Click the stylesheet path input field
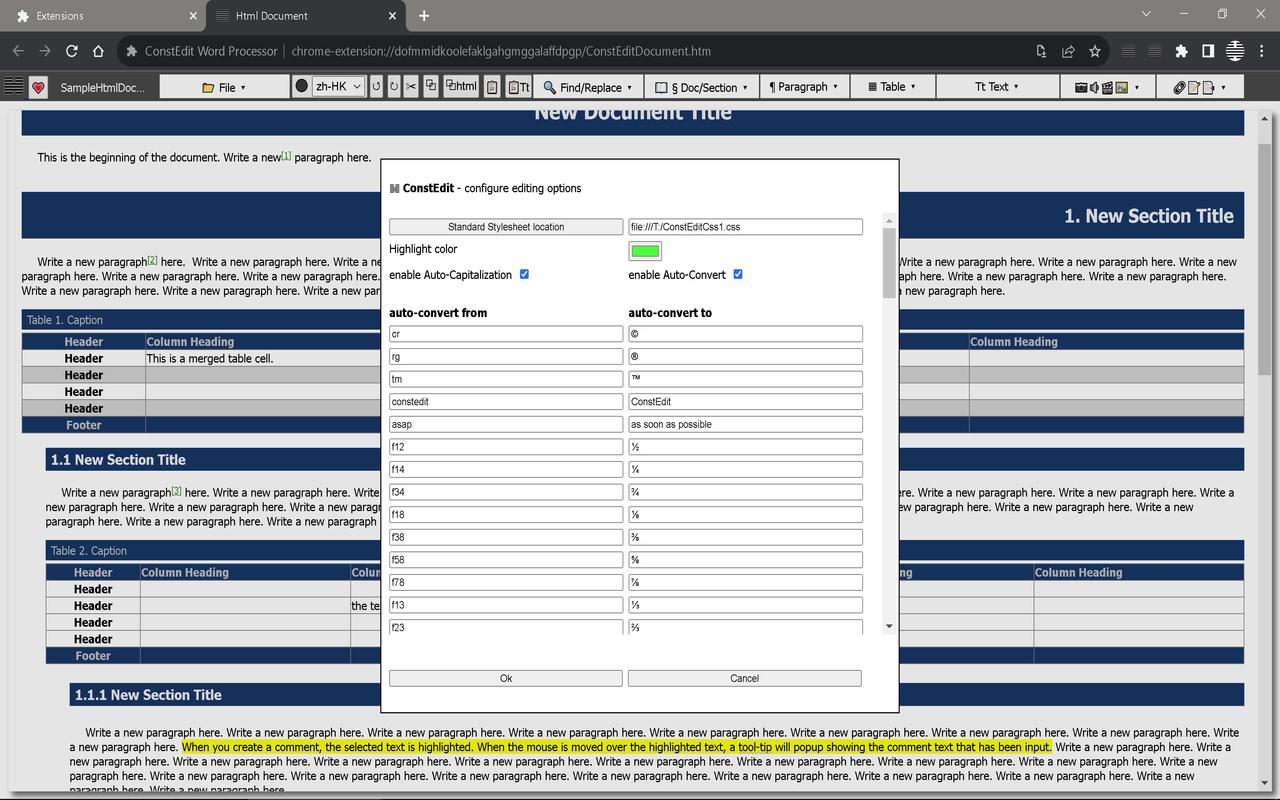Viewport: 1280px width, 800px height. [x=745, y=227]
